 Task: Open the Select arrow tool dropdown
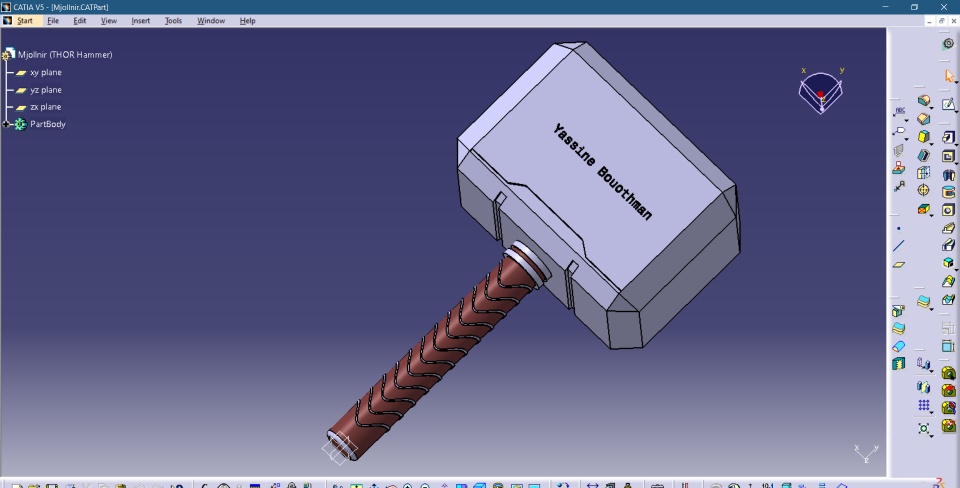(x=956, y=81)
